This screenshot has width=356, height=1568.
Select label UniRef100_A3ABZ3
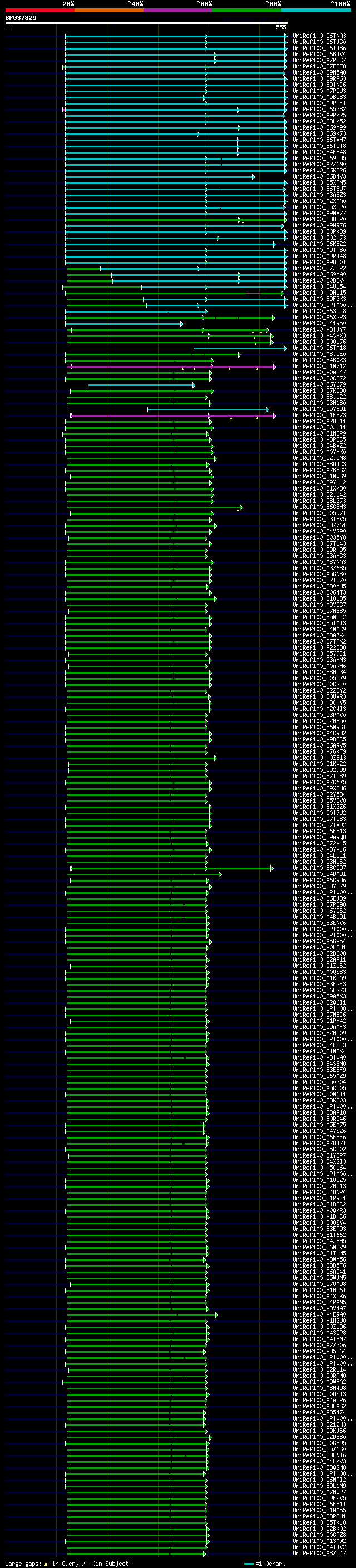319,195
